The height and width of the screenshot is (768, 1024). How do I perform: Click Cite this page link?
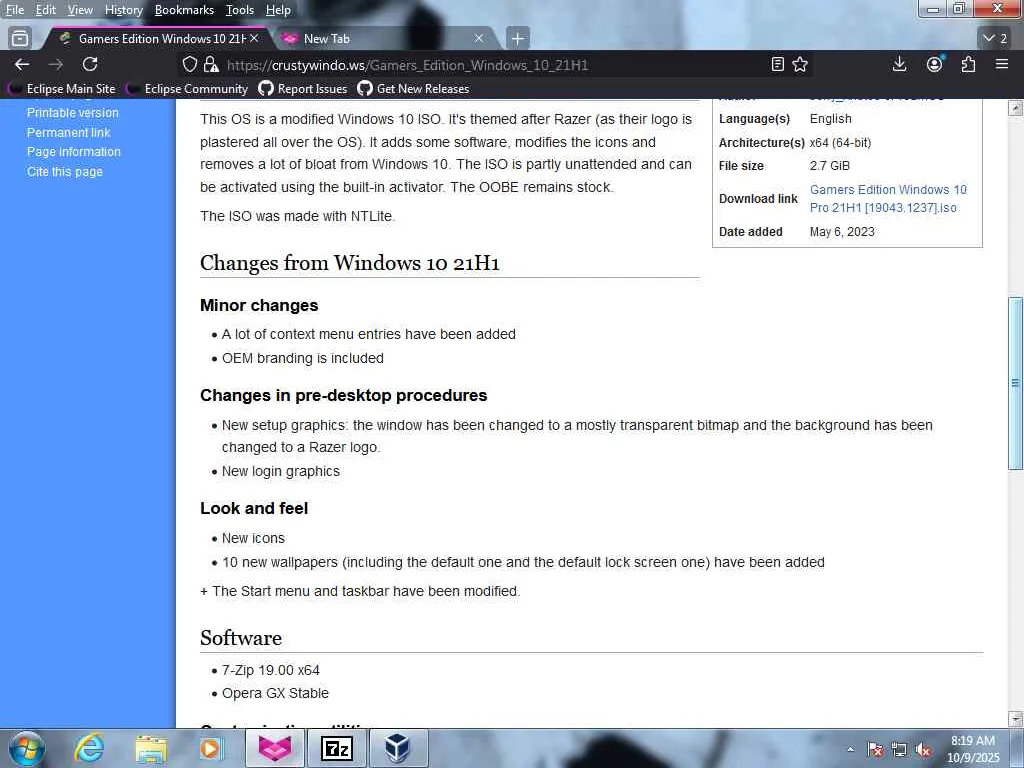tap(65, 171)
